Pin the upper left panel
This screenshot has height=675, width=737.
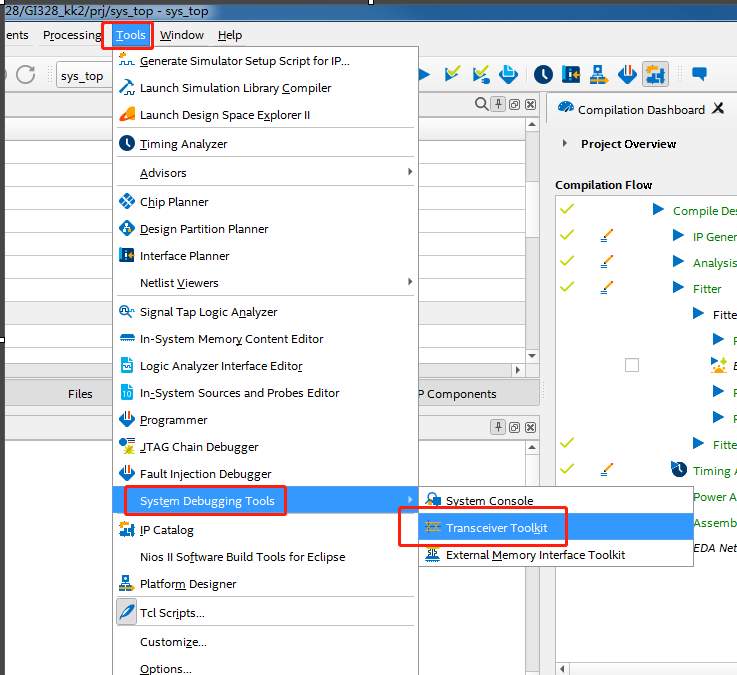pyautogui.click(x=498, y=104)
